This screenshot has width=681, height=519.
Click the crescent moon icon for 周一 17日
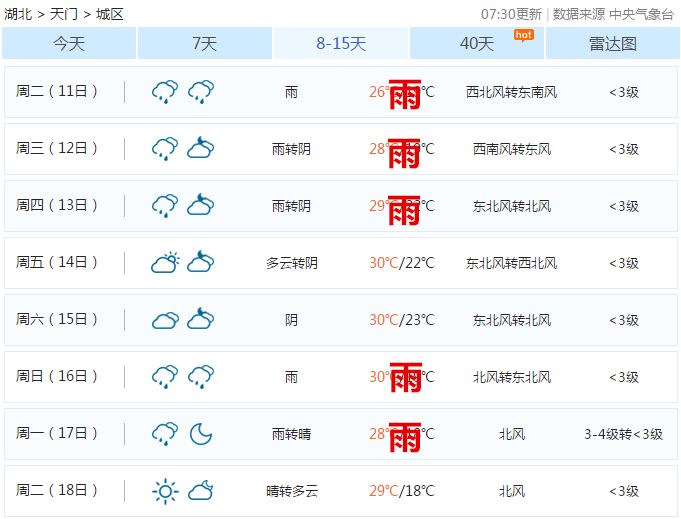[201, 434]
